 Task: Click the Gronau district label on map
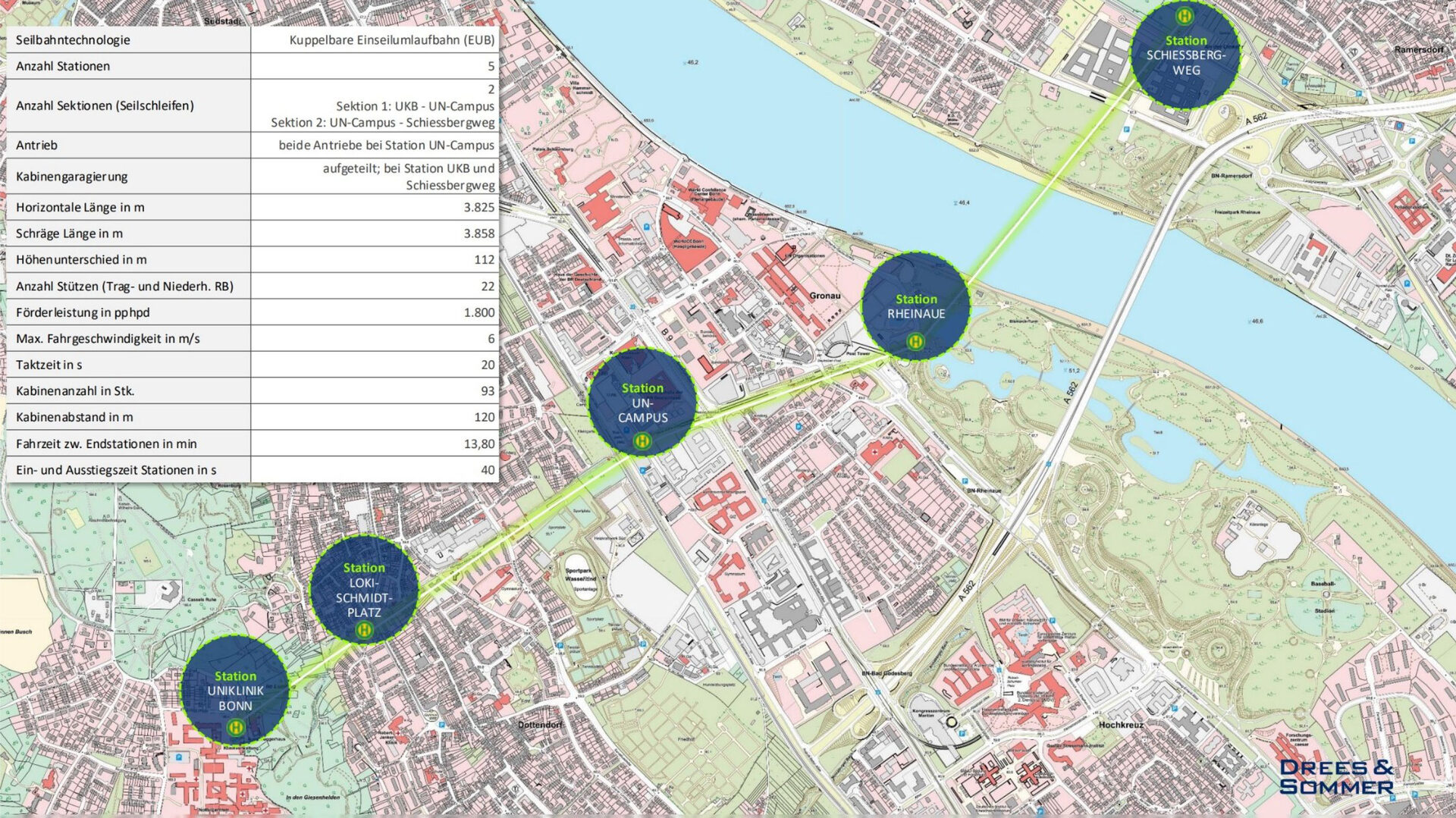(824, 296)
